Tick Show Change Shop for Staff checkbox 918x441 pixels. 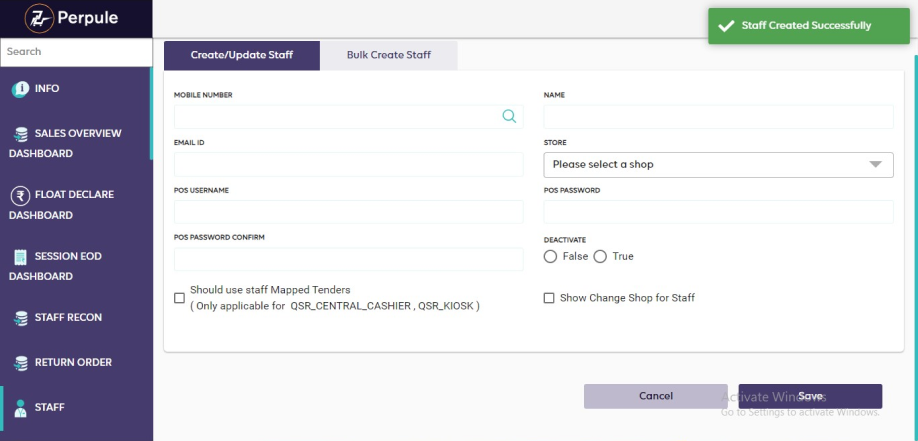[x=549, y=298]
